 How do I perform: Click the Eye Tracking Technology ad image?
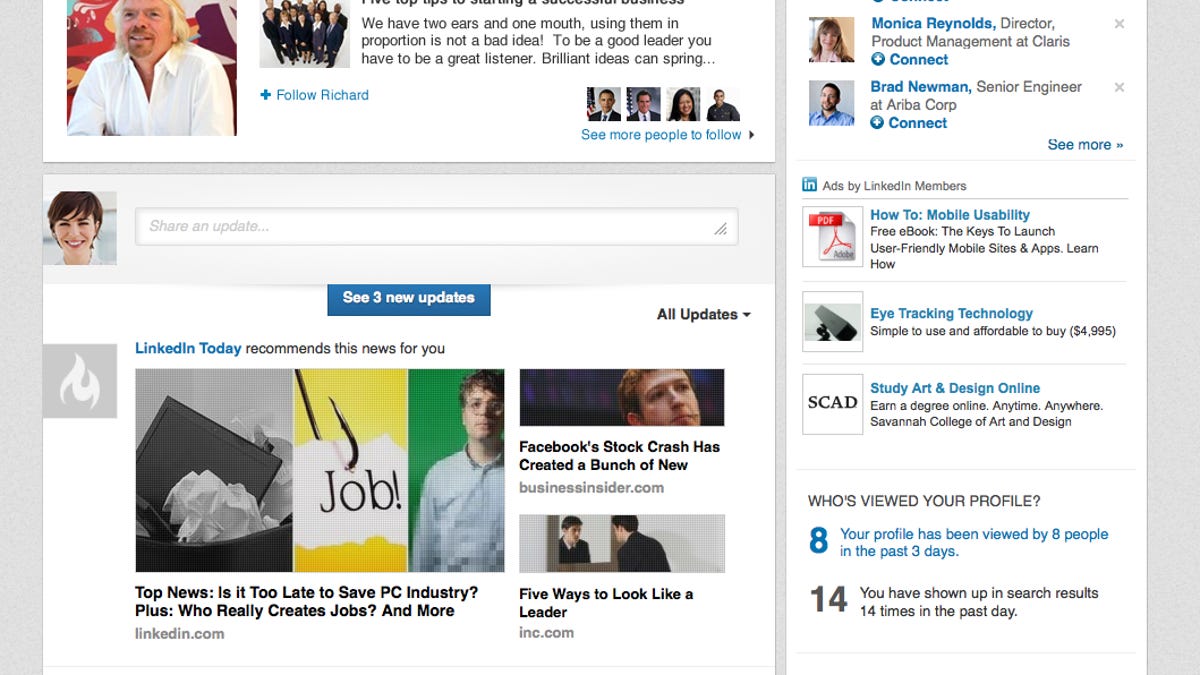pos(832,321)
